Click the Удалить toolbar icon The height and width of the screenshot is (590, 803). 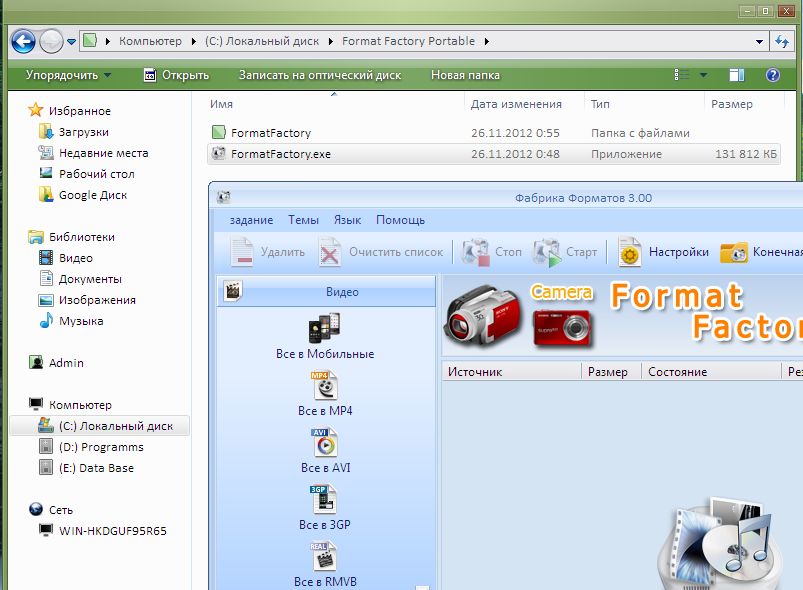click(243, 252)
